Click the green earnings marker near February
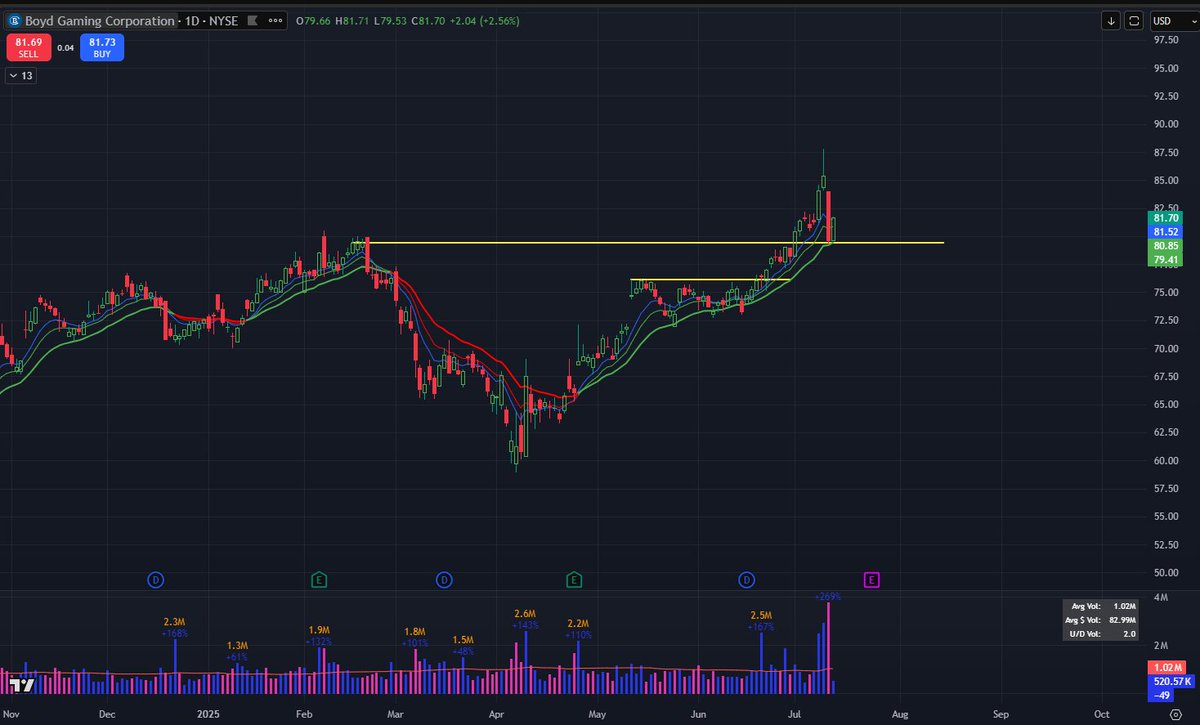The width and height of the screenshot is (1200, 725). 318,579
